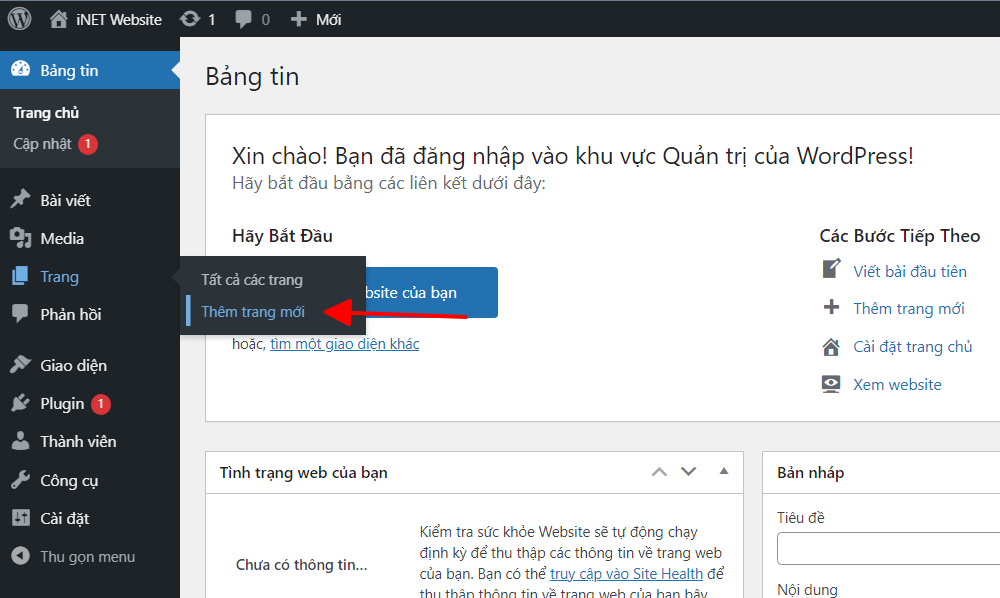1000x598 pixels.
Task: Choose Tất cả các trang from flyout
Action: [252, 280]
